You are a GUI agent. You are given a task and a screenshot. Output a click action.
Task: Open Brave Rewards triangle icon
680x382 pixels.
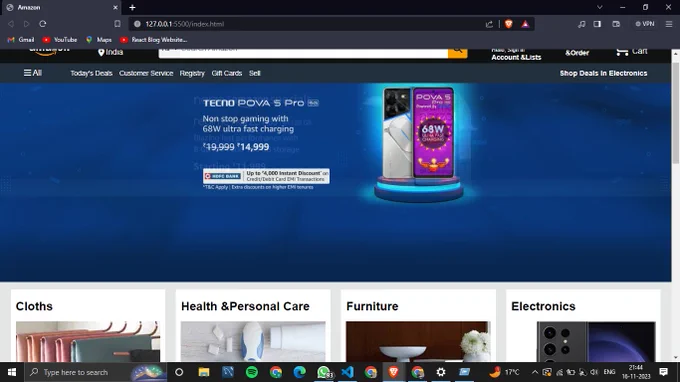[x=525, y=24]
